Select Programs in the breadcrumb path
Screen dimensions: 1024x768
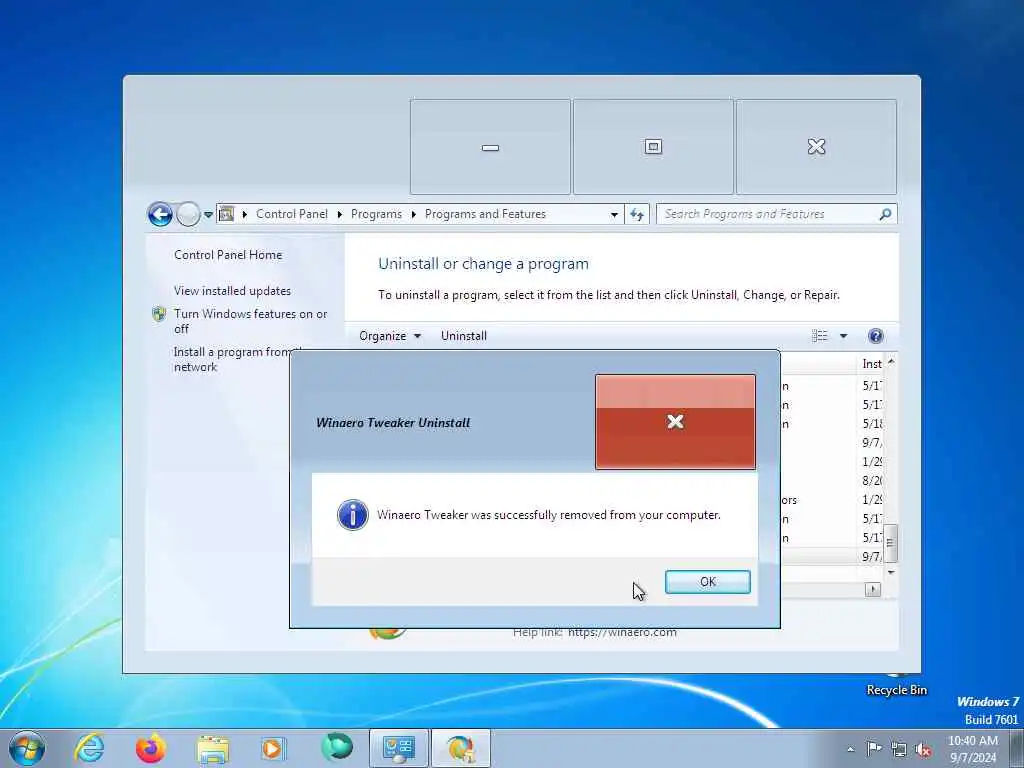376,214
